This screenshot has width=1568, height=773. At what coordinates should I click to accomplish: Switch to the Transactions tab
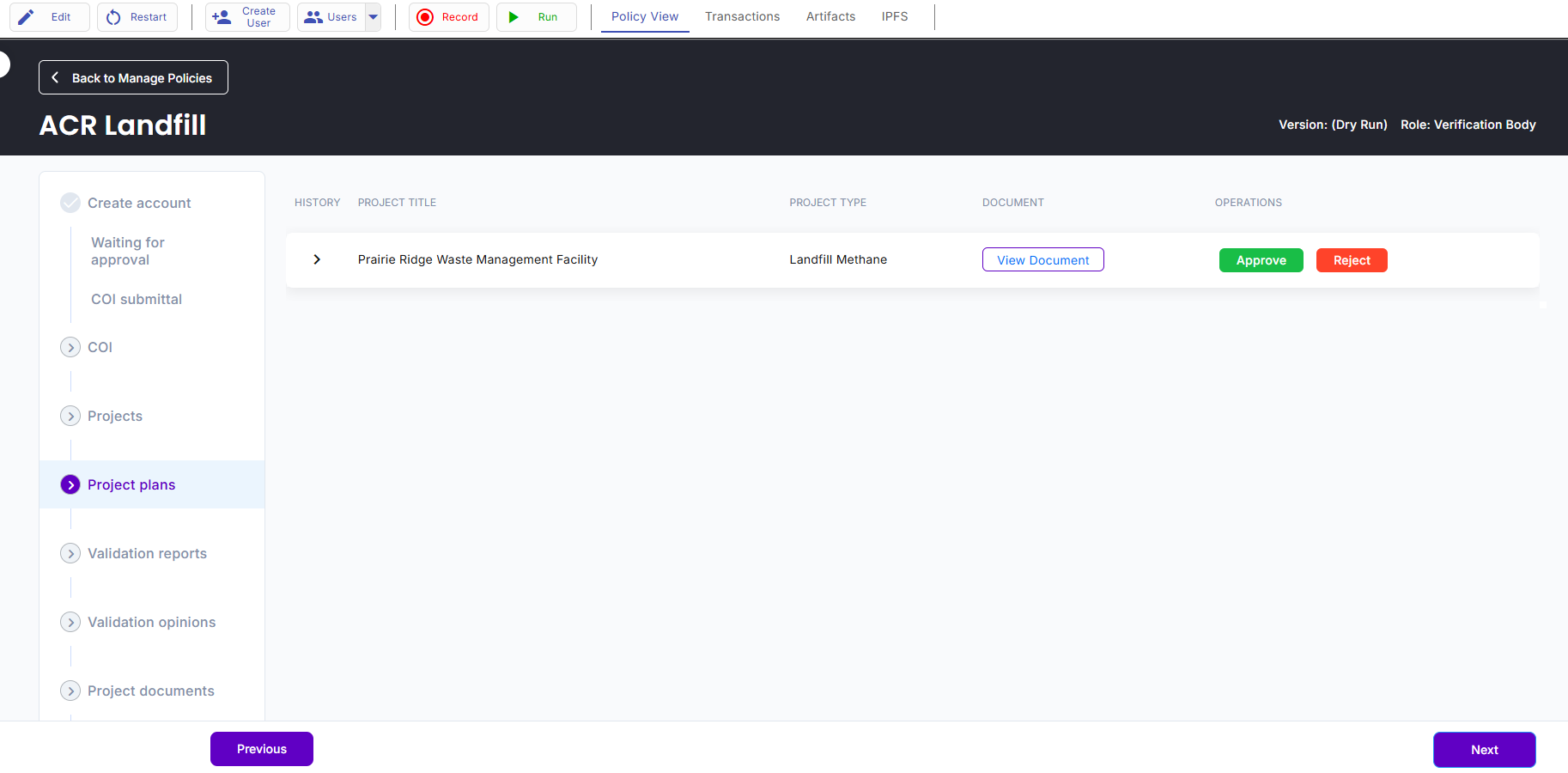[743, 16]
